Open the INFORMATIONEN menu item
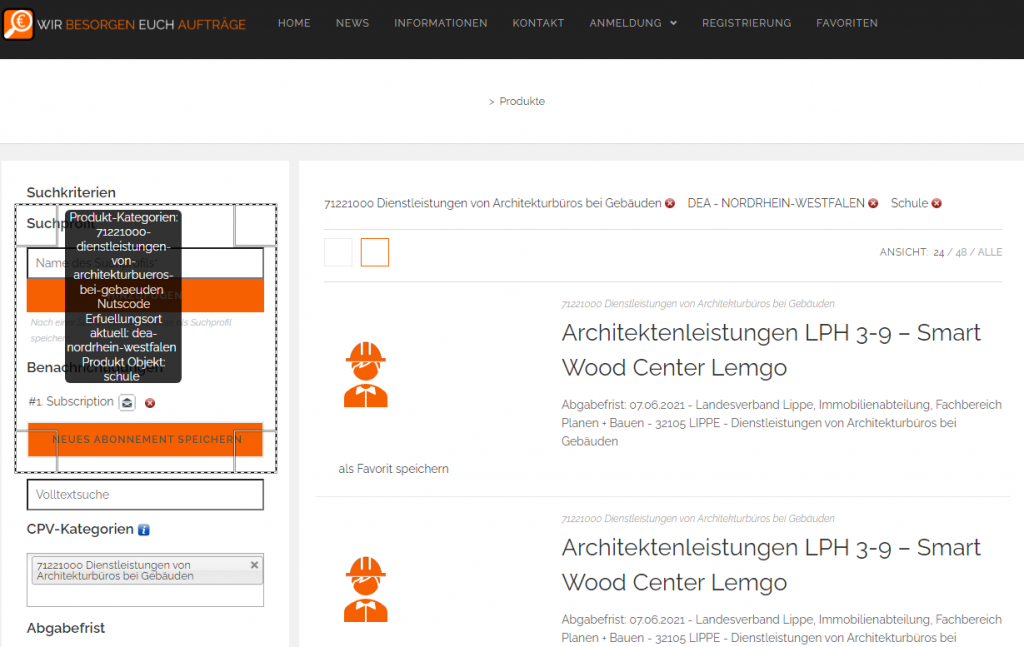Image resolution: width=1024 pixels, height=647 pixels. click(x=440, y=23)
